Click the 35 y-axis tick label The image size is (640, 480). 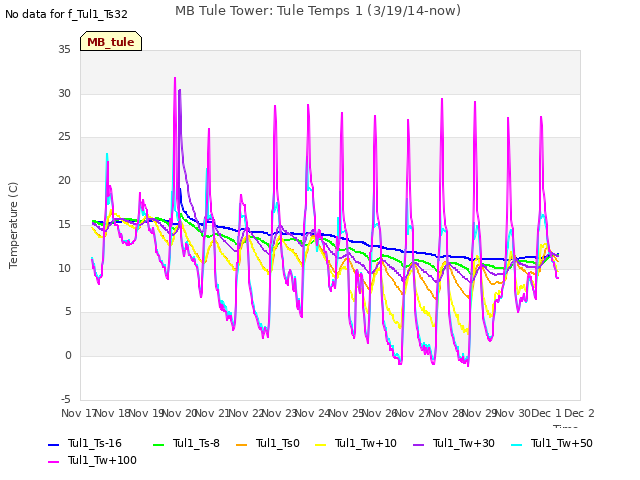pyautogui.click(x=64, y=50)
